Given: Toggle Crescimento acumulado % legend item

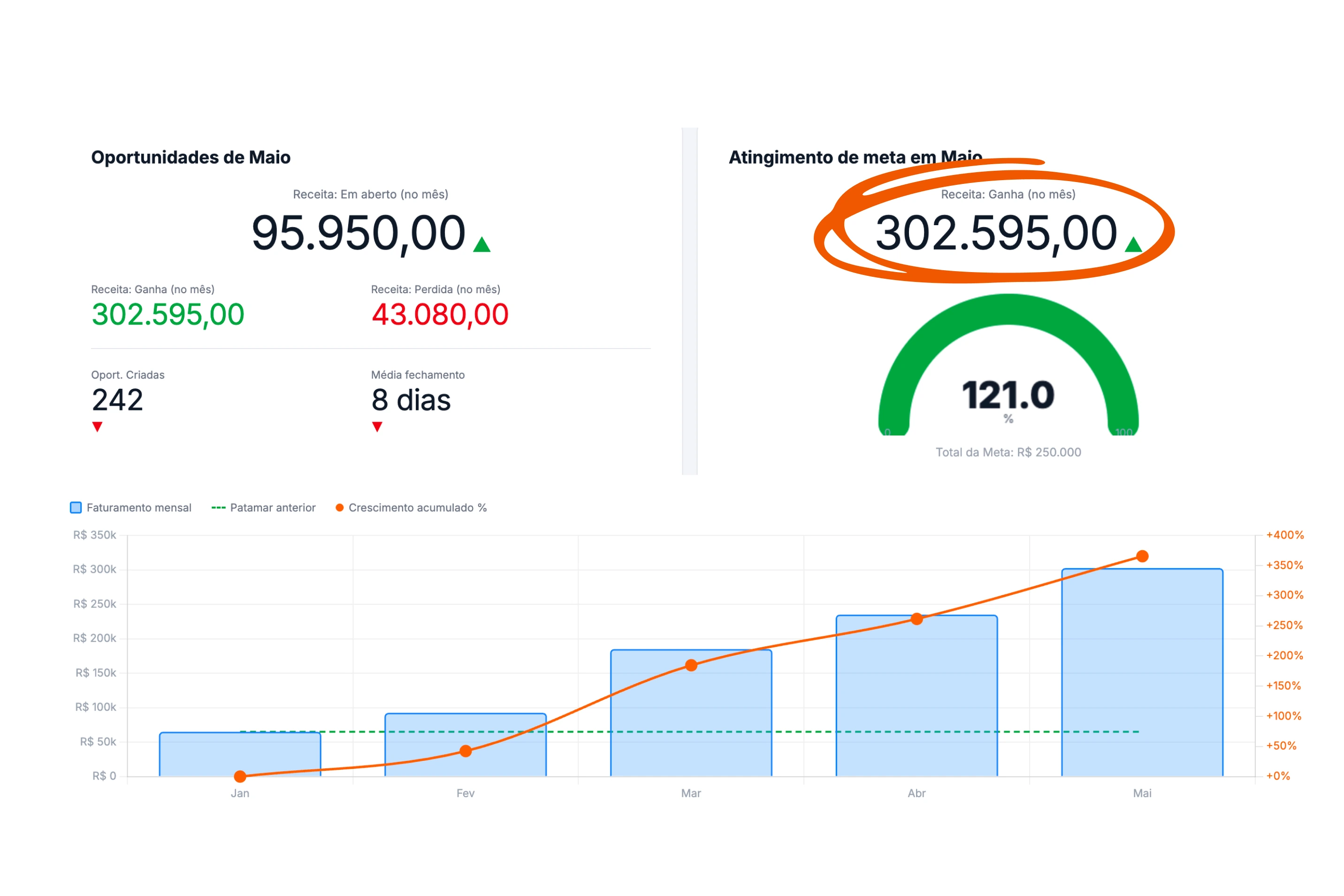Looking at the screenshot, I should point(411,508).
